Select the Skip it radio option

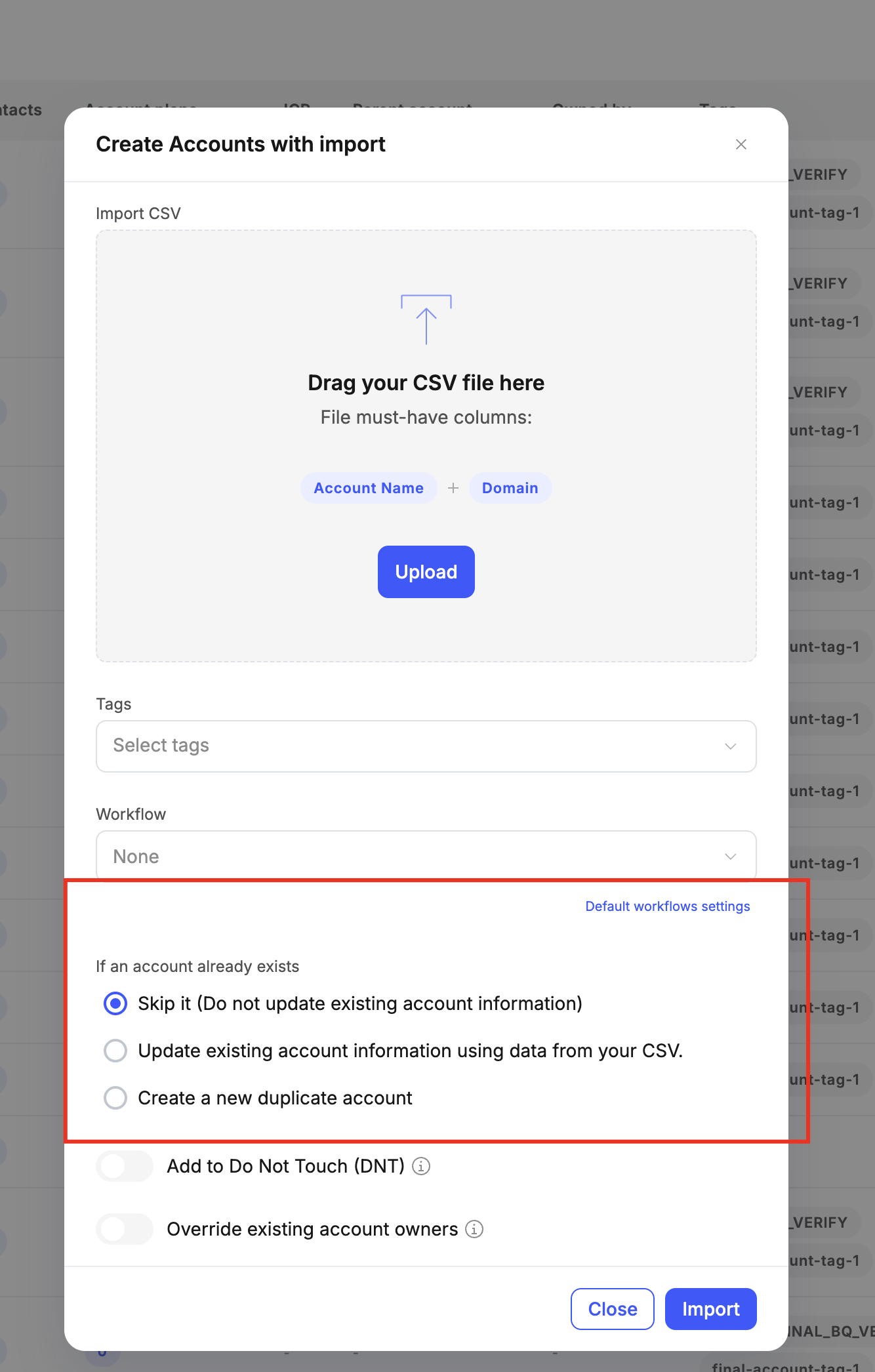click(x=115, y=1003)
